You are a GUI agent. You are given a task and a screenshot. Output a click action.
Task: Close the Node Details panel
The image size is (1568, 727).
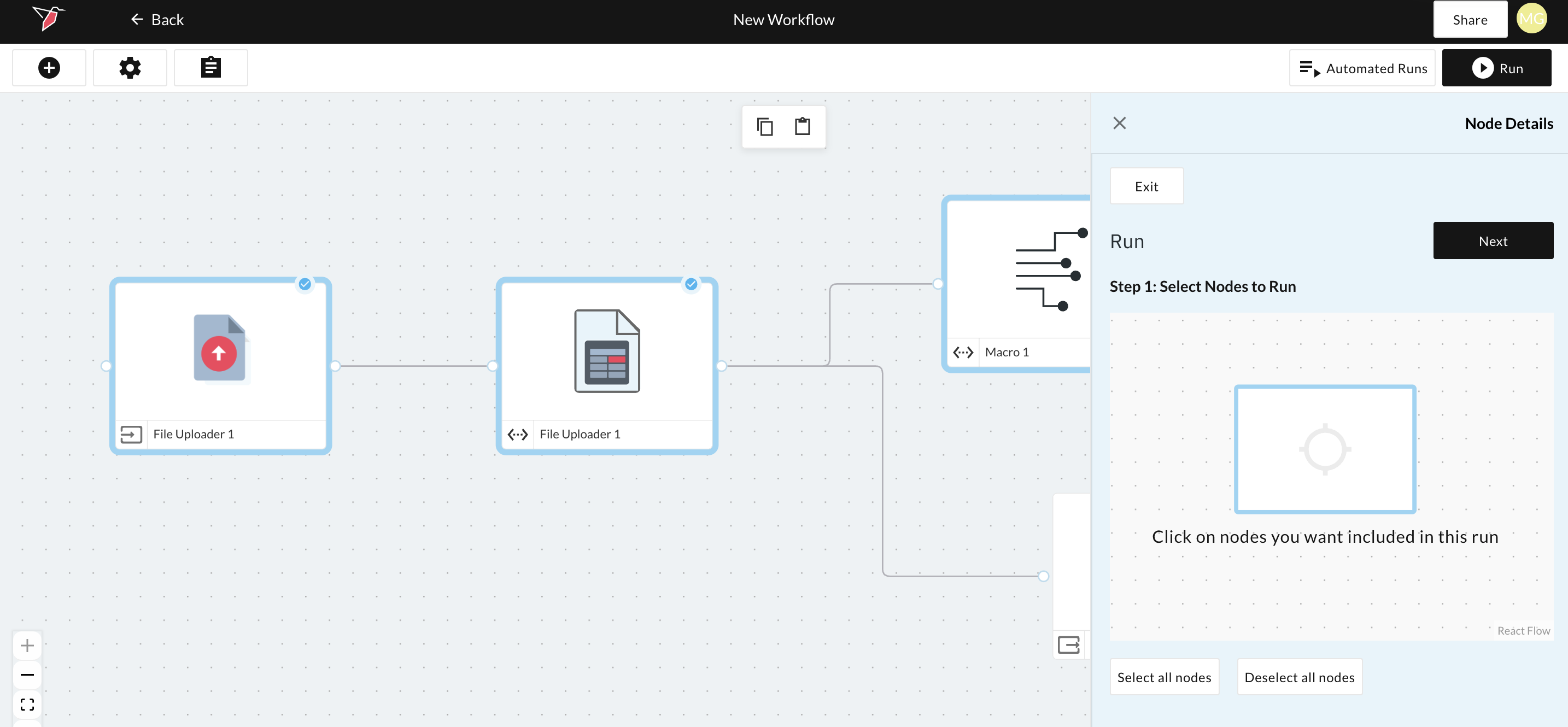coord(1119,124)
